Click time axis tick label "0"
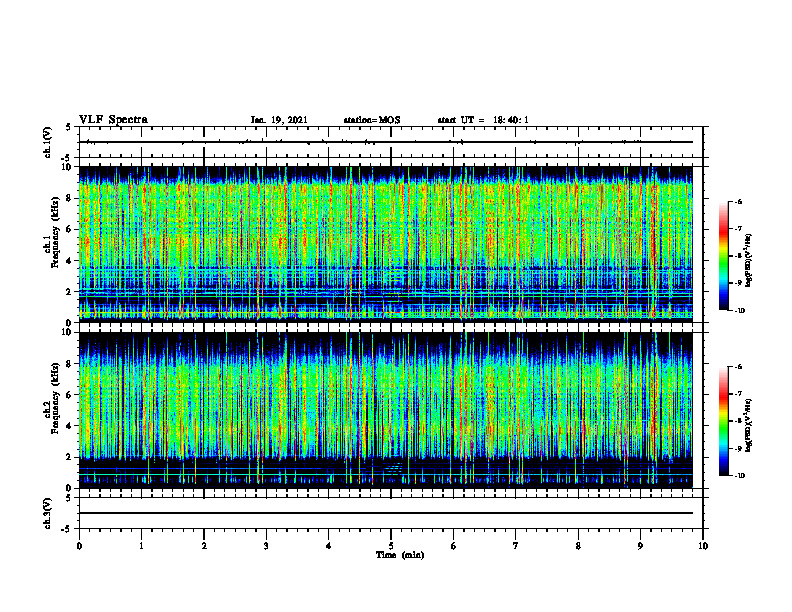The height and width of the screenshot is (612, 792). pyautogui.click(x=79, y=546)
